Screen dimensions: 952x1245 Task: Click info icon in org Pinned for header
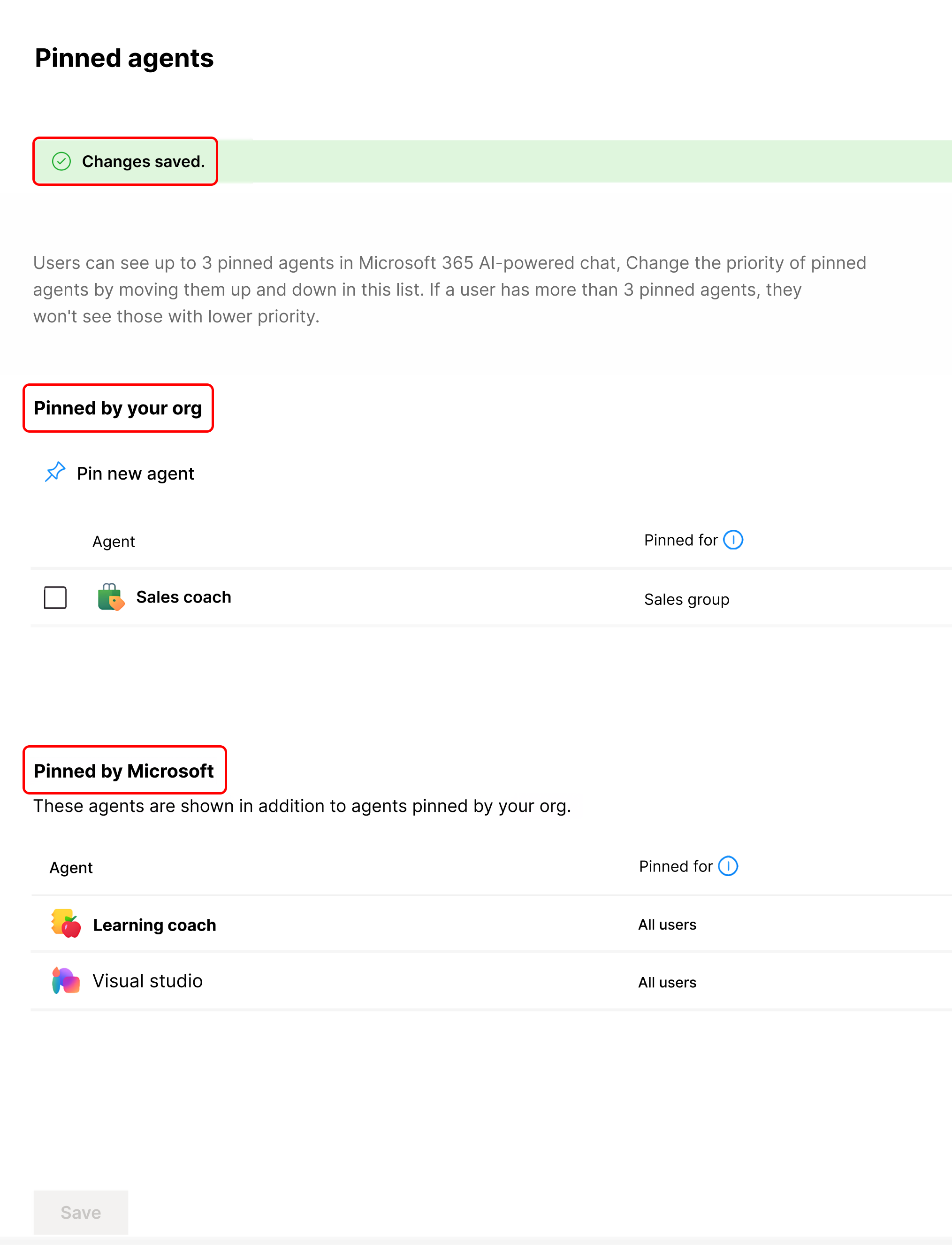pyautogui.click(x=733, y=540)
